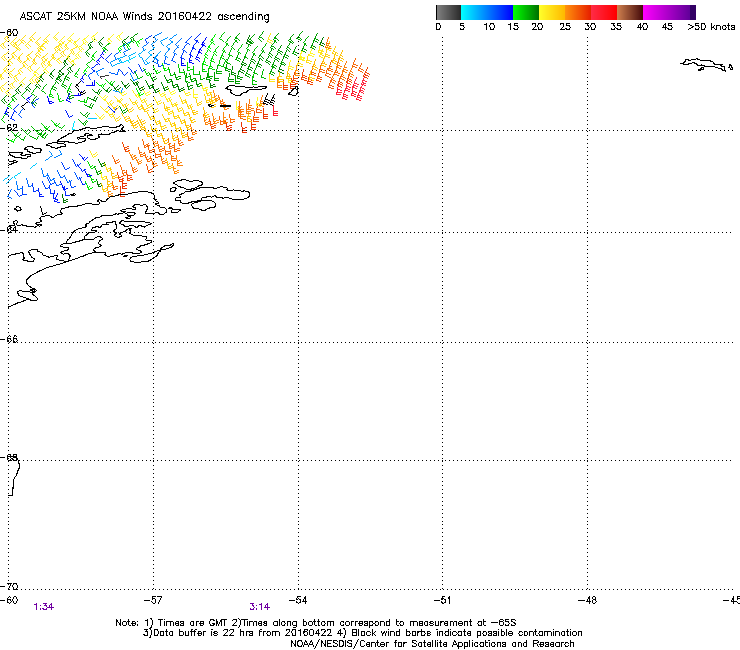740x650 pixels.
Task: Click the '-54' longitude axis label
Action: click(x=298, y=600)
